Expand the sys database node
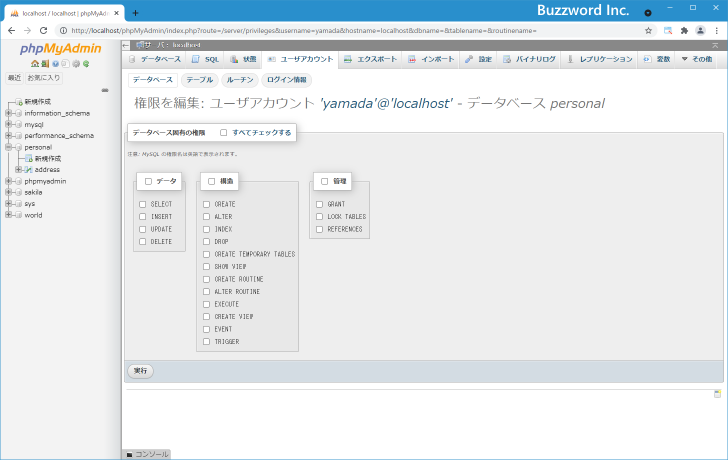 (8, 204)
